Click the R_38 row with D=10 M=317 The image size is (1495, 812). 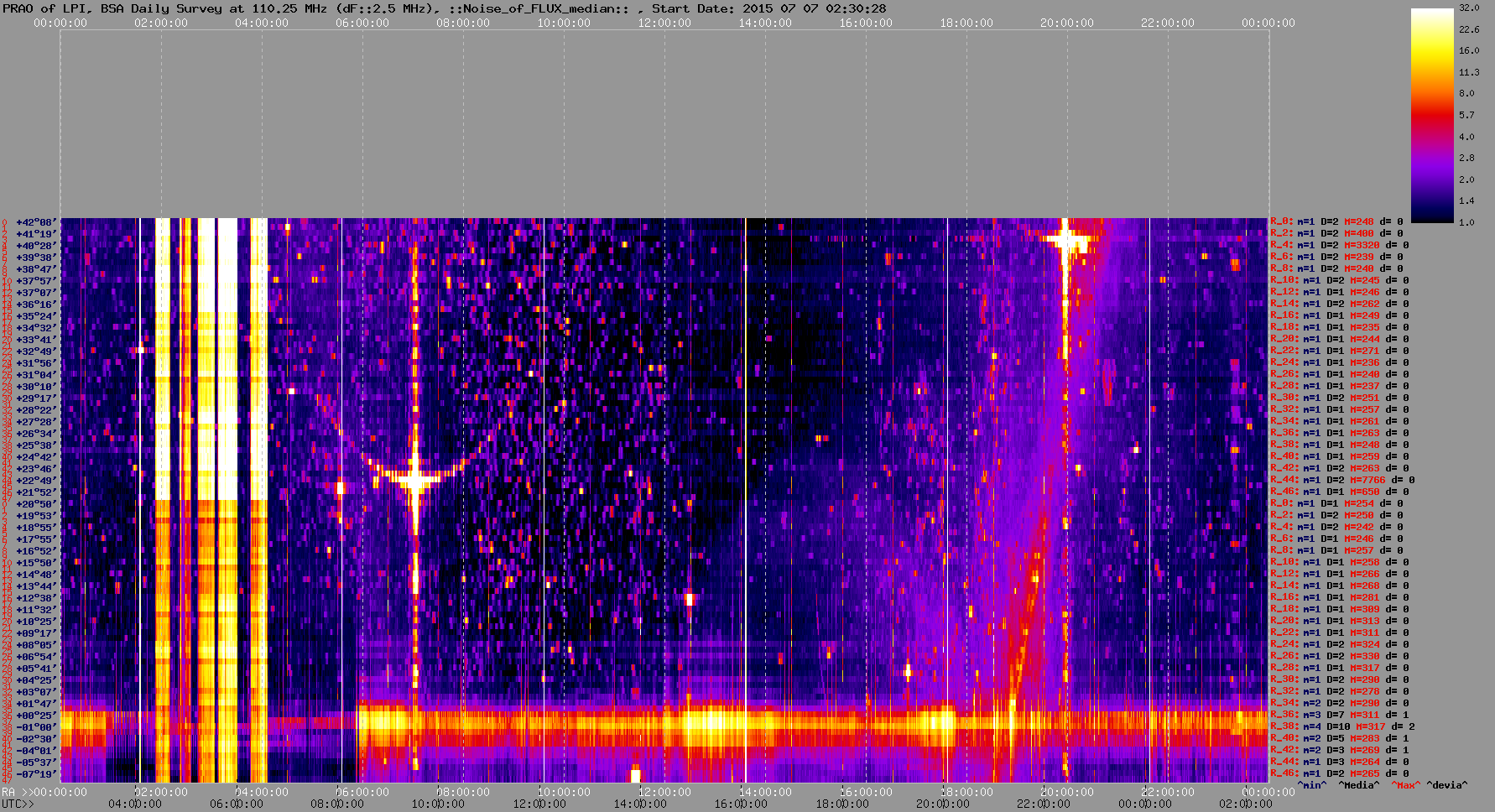[x=1342, y=727]
